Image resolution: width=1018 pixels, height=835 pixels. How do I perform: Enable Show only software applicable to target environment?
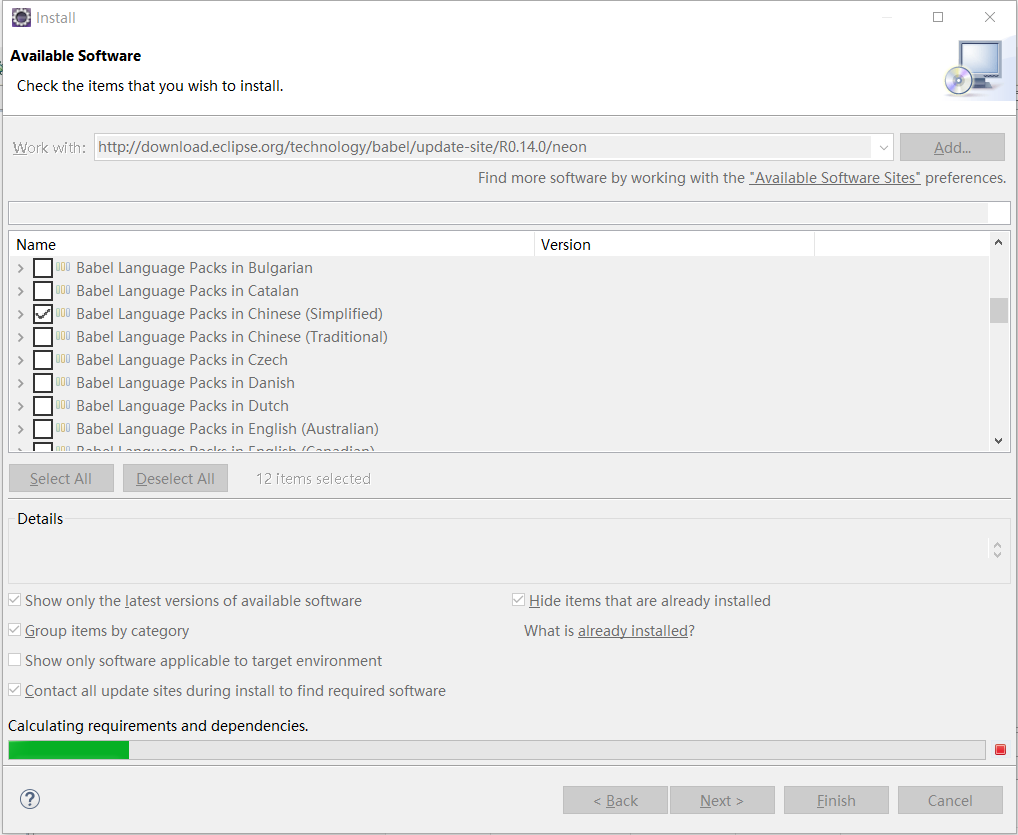(x=15, y=660)
